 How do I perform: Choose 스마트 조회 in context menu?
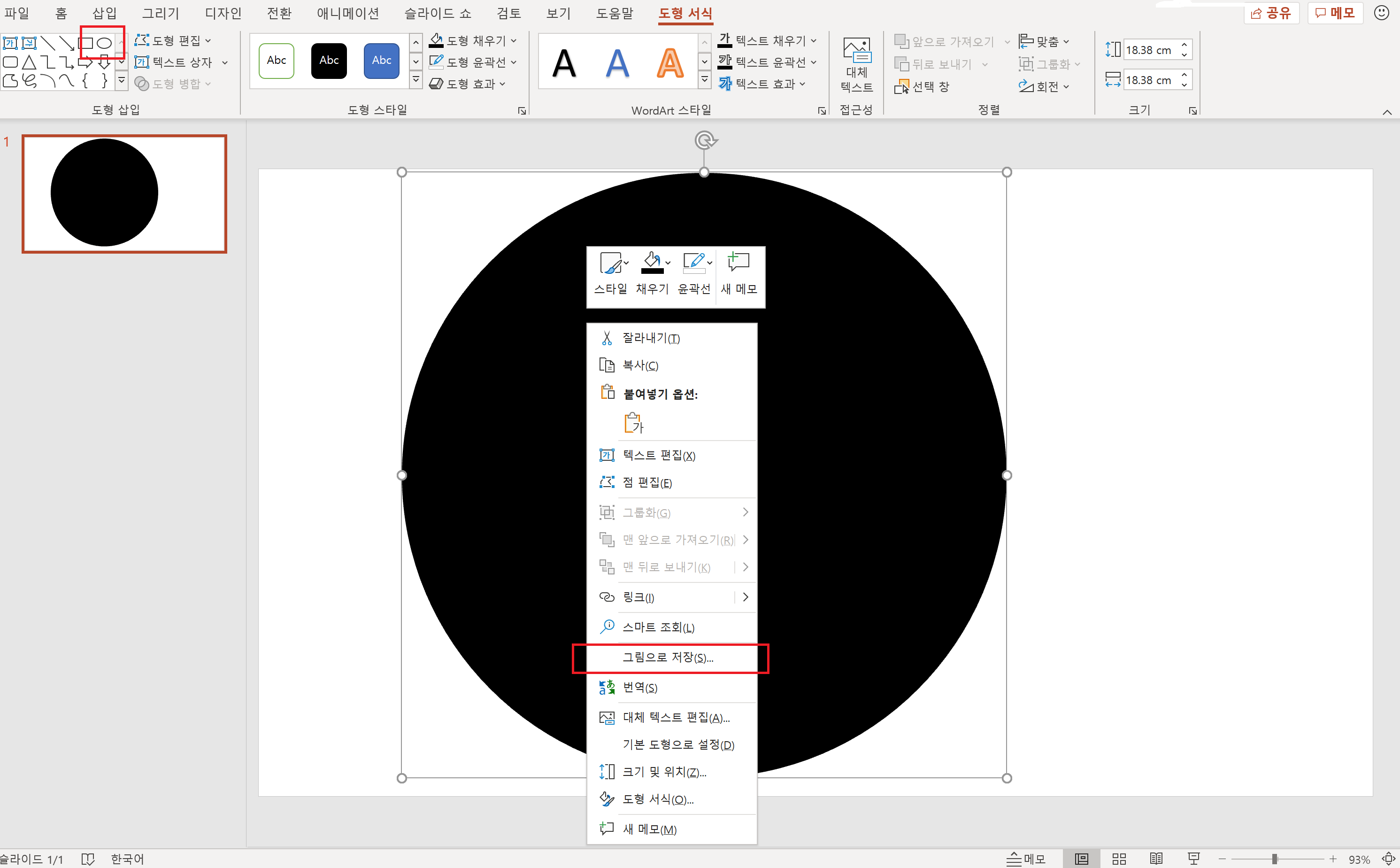coord(671,627)
